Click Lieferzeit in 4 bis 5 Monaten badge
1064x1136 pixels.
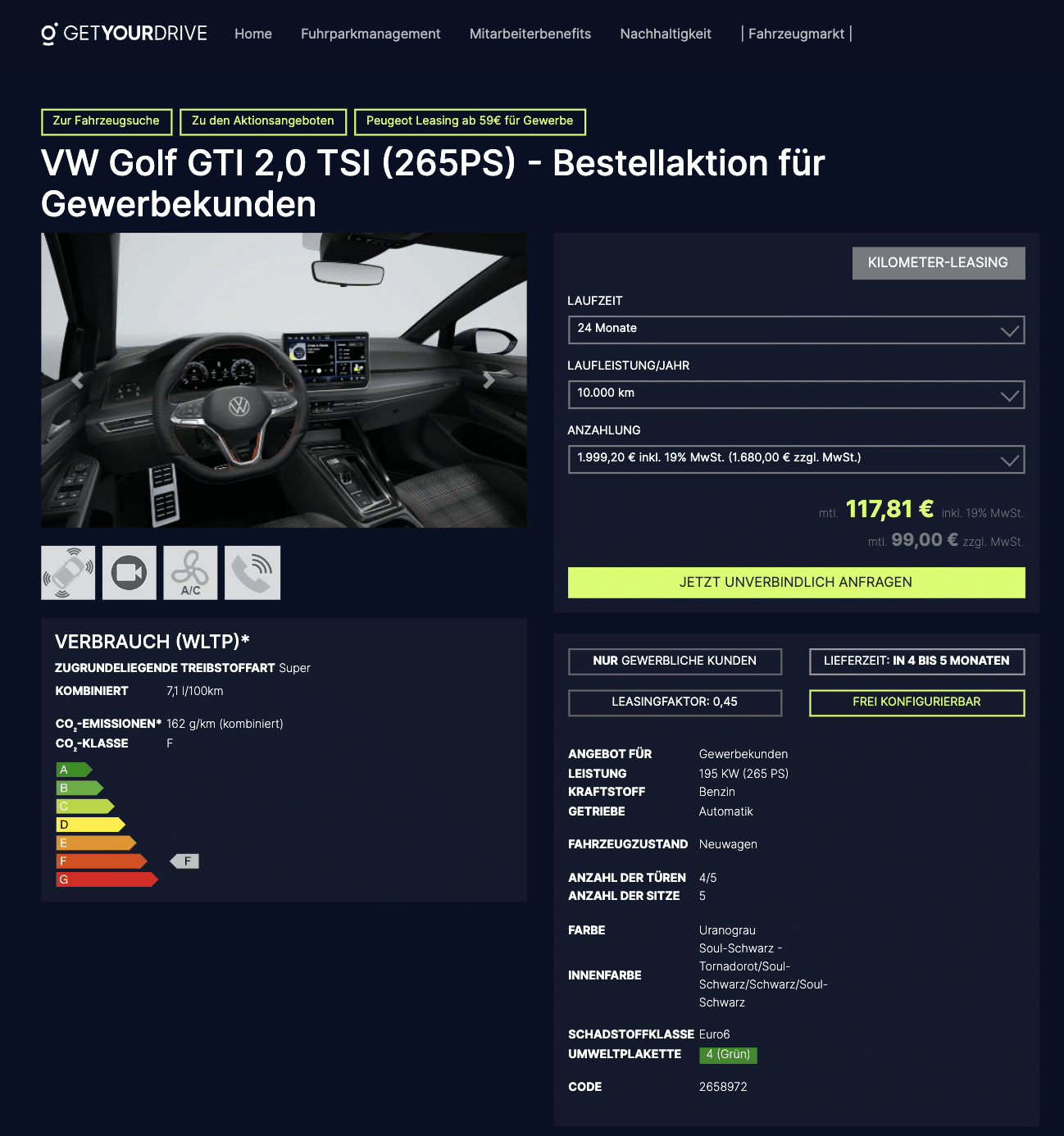(x=916, y=661)
